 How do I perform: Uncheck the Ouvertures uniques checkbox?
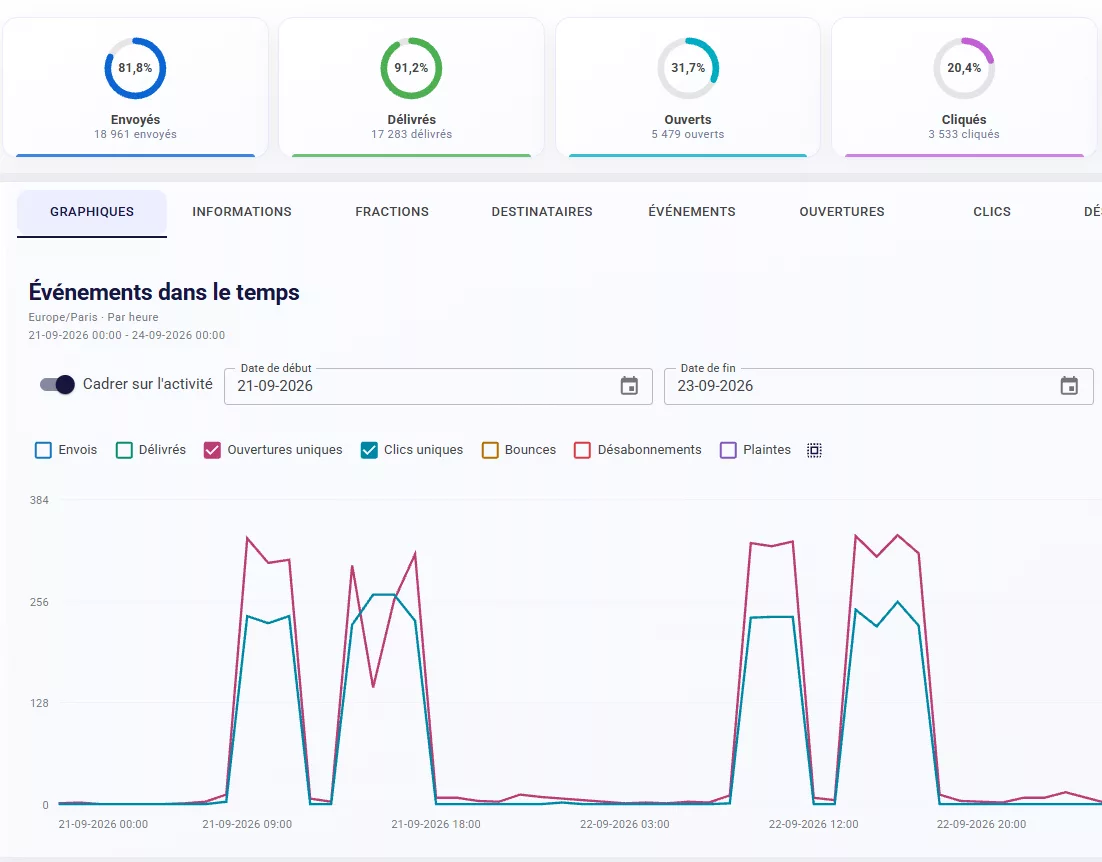click(212, 450)
